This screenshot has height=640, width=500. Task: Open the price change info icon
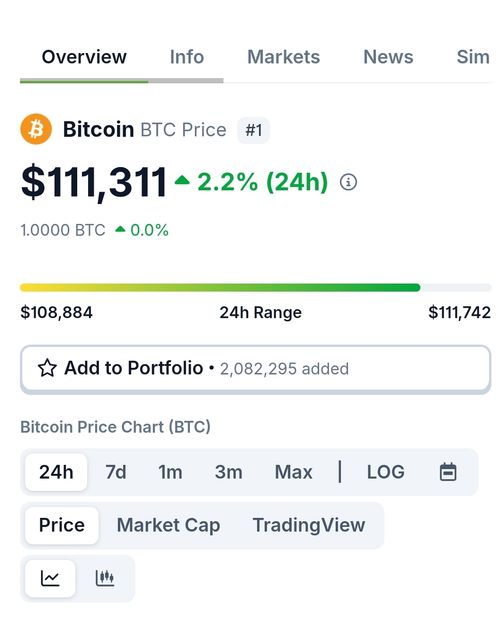coord(348,182)
